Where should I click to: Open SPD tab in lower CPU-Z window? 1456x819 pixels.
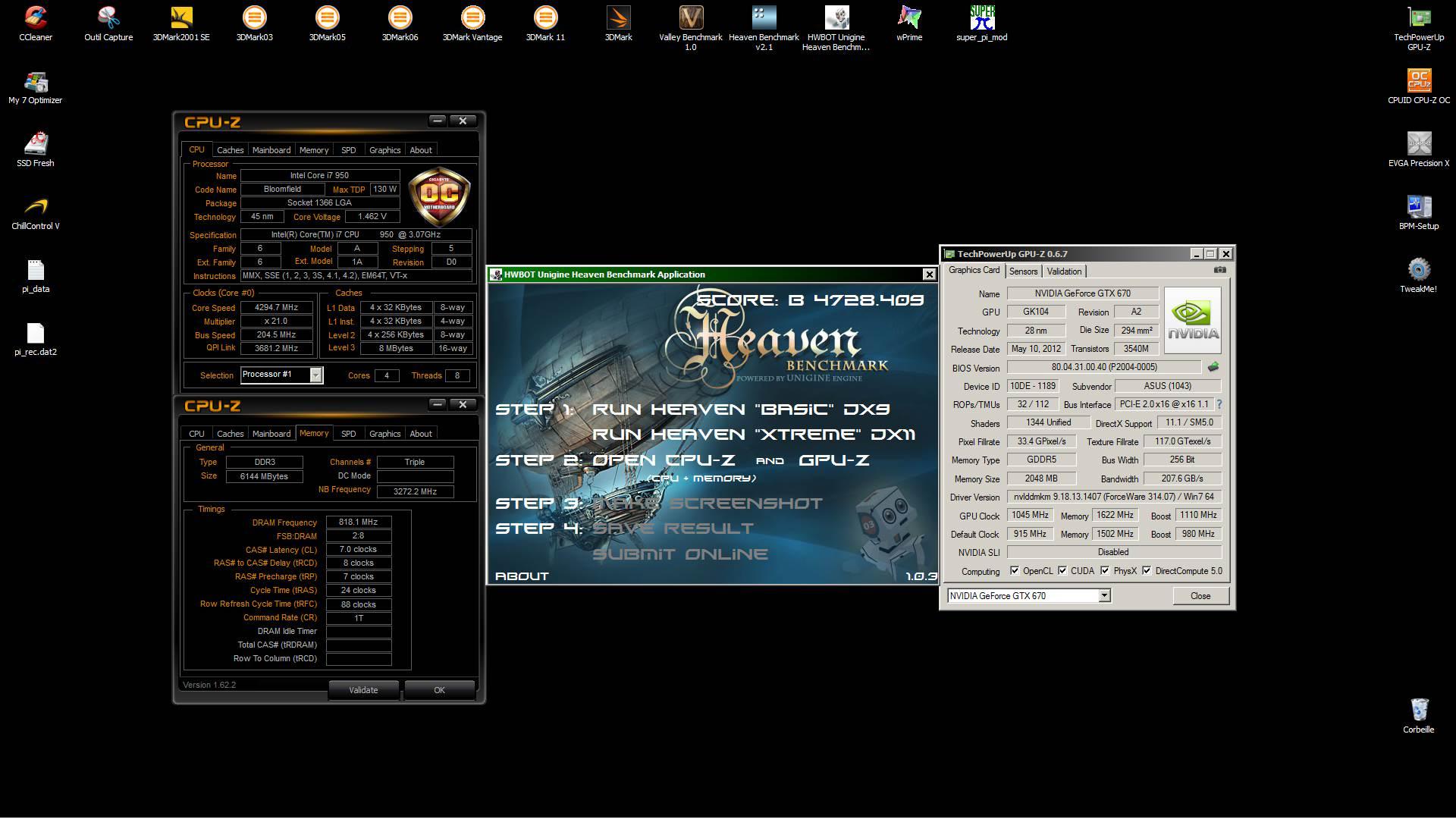[x=348, y=434]
